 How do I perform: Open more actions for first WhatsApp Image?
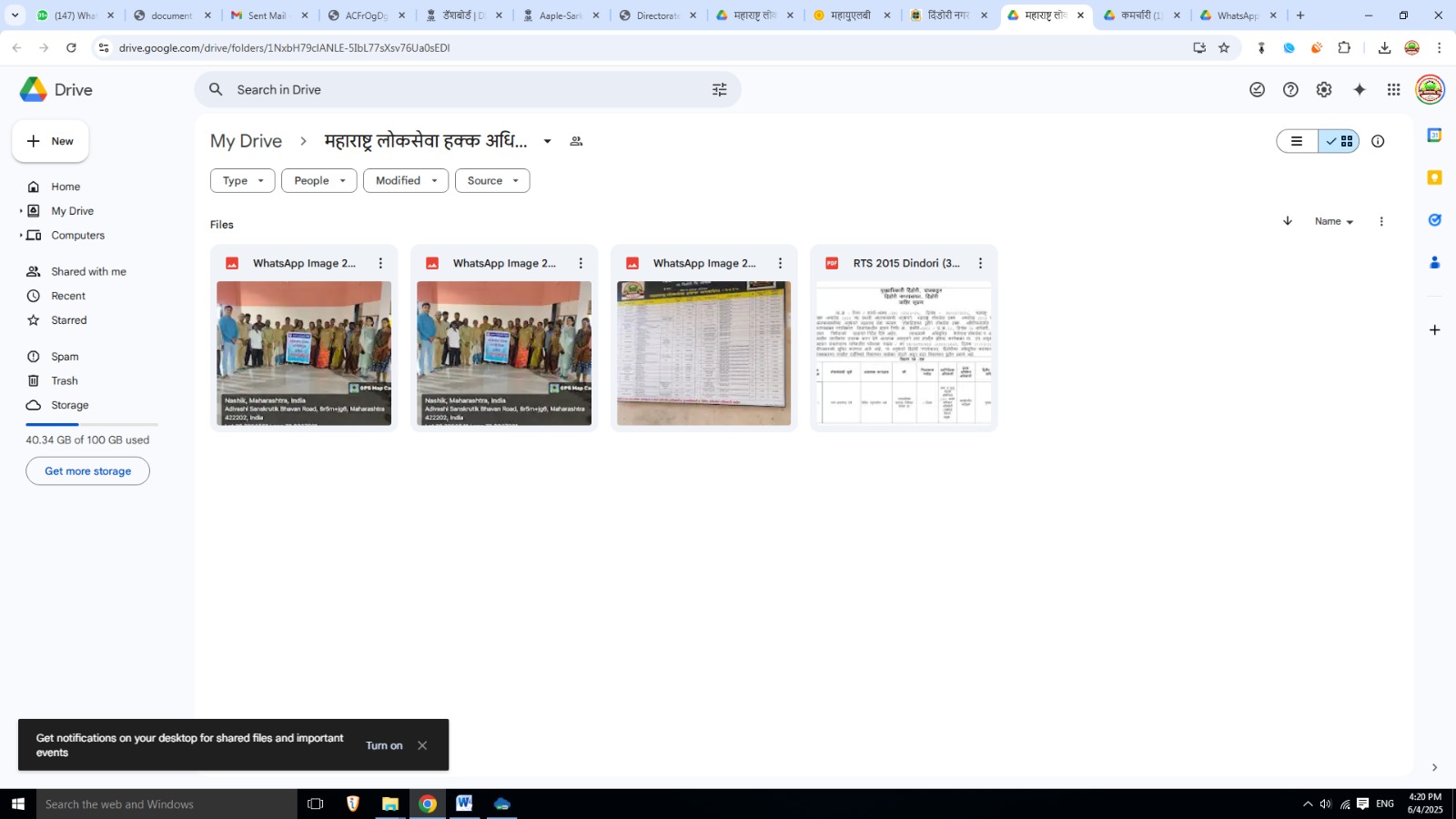click(x=380, y=263)
